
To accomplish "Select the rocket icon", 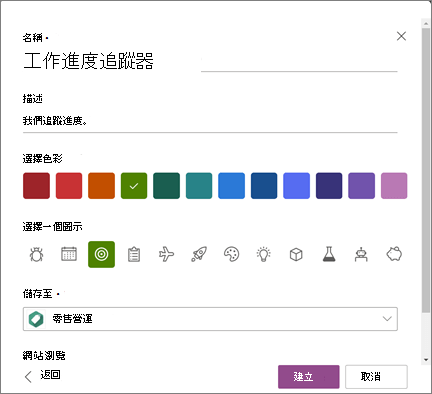I will point(199,254).
